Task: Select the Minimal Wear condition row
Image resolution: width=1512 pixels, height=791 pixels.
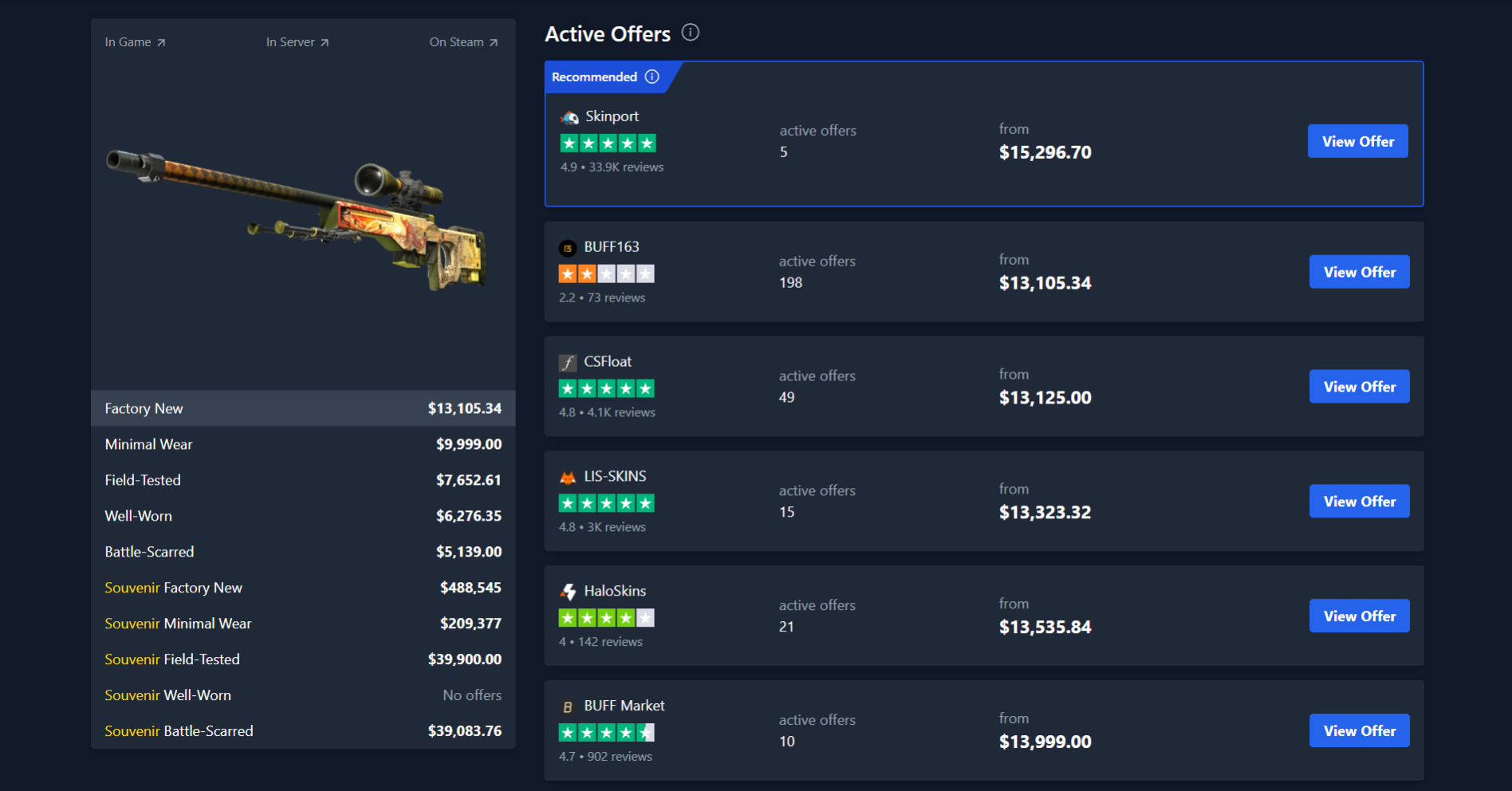Action: (303, 444)
